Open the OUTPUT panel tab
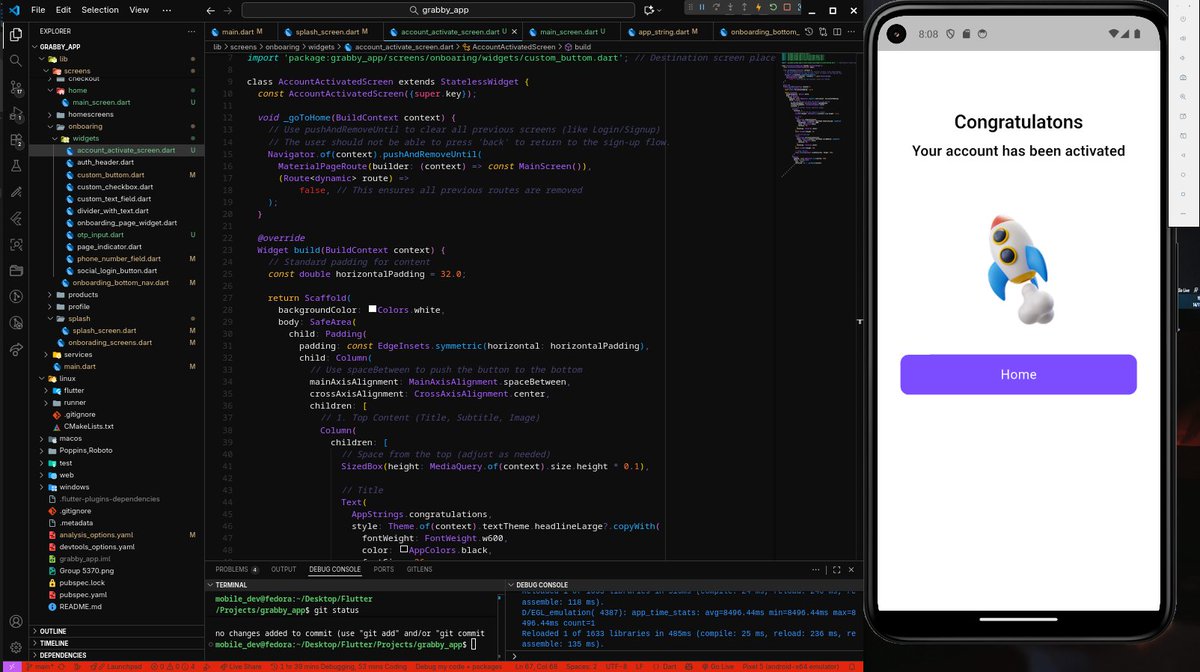 click(x=284, y=569)
